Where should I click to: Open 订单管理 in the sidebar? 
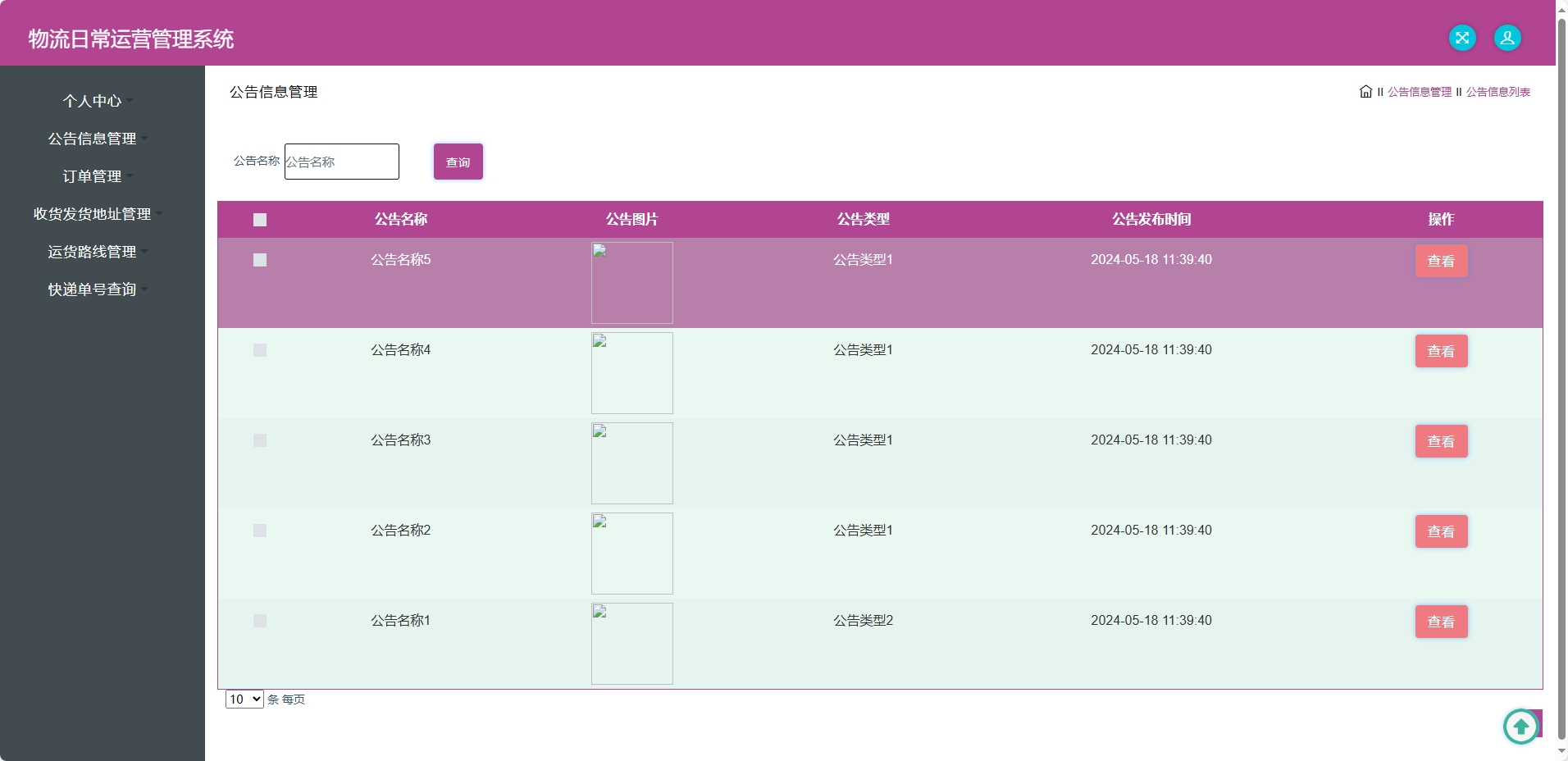point(93,176)
